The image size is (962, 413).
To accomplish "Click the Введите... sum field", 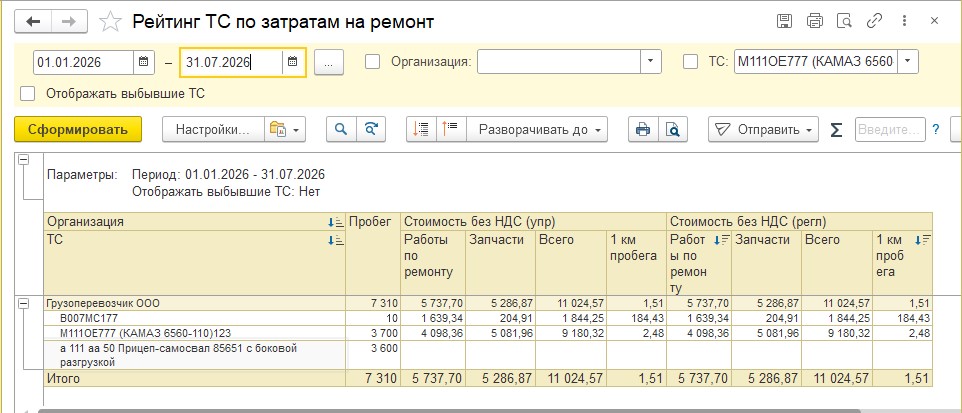I will [890, 129].
